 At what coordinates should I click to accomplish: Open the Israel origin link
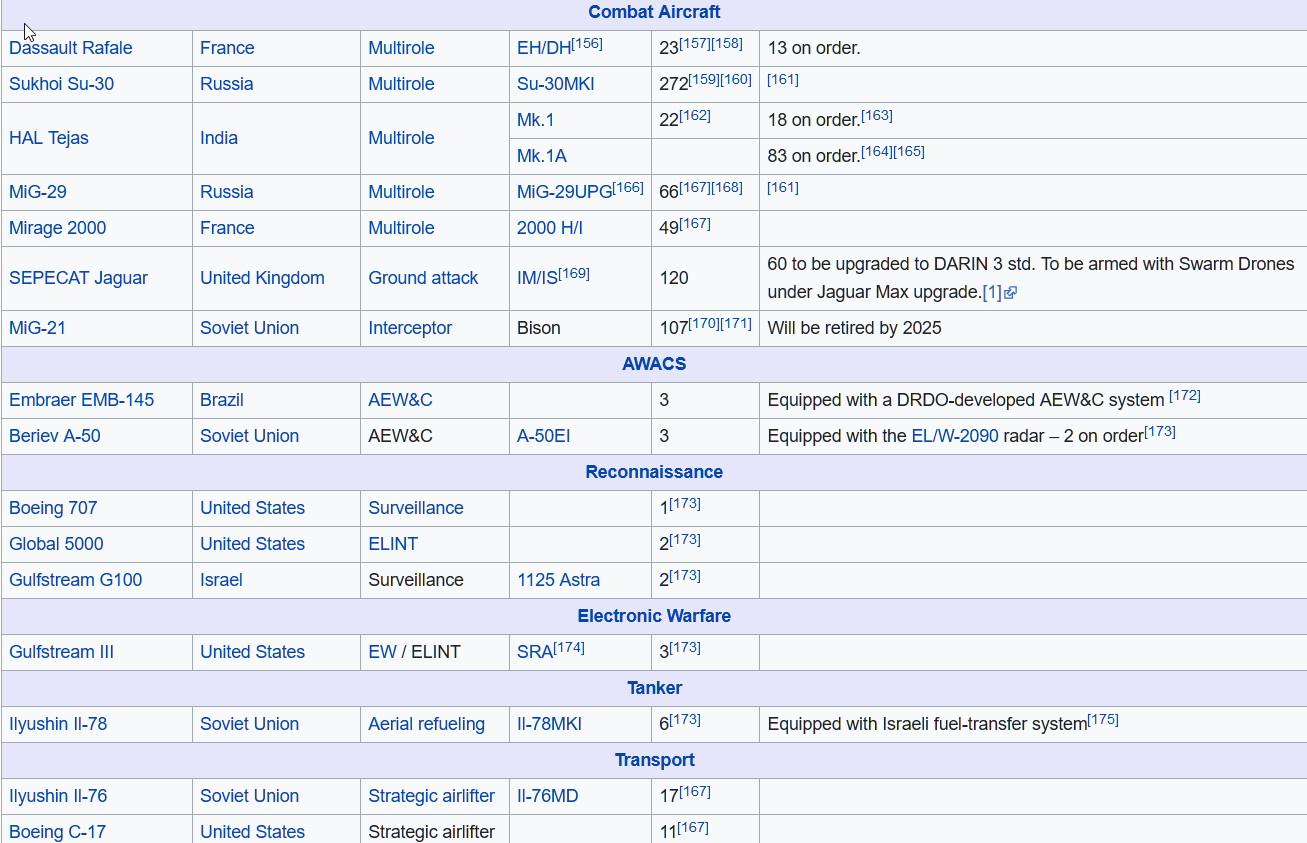point(221,580)
